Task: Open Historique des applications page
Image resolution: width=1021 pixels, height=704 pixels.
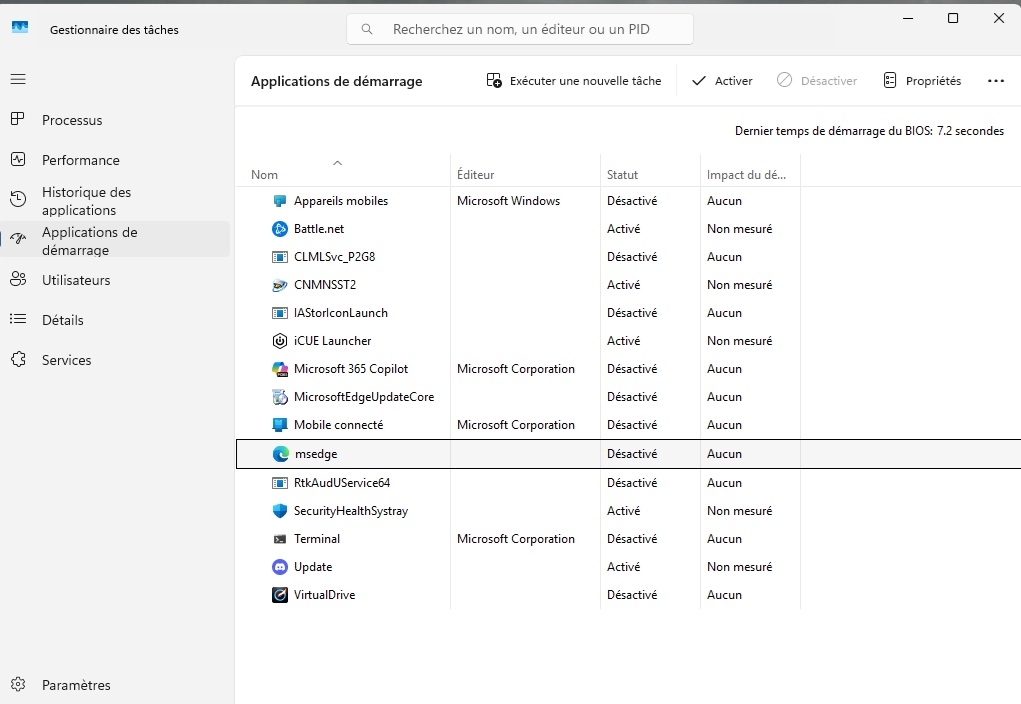Action: point(115,201)
